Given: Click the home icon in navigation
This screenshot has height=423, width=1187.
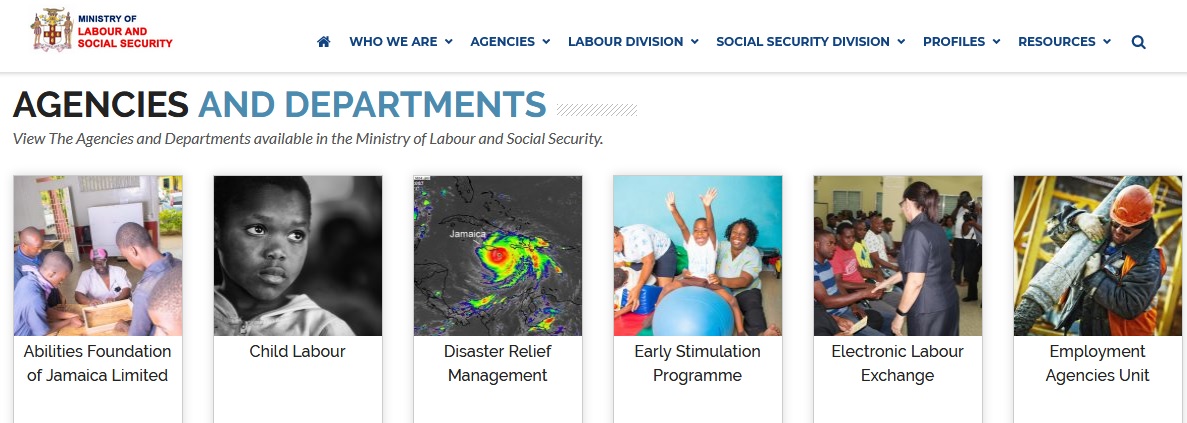Looking at the screenshot, I should point(323,42).
